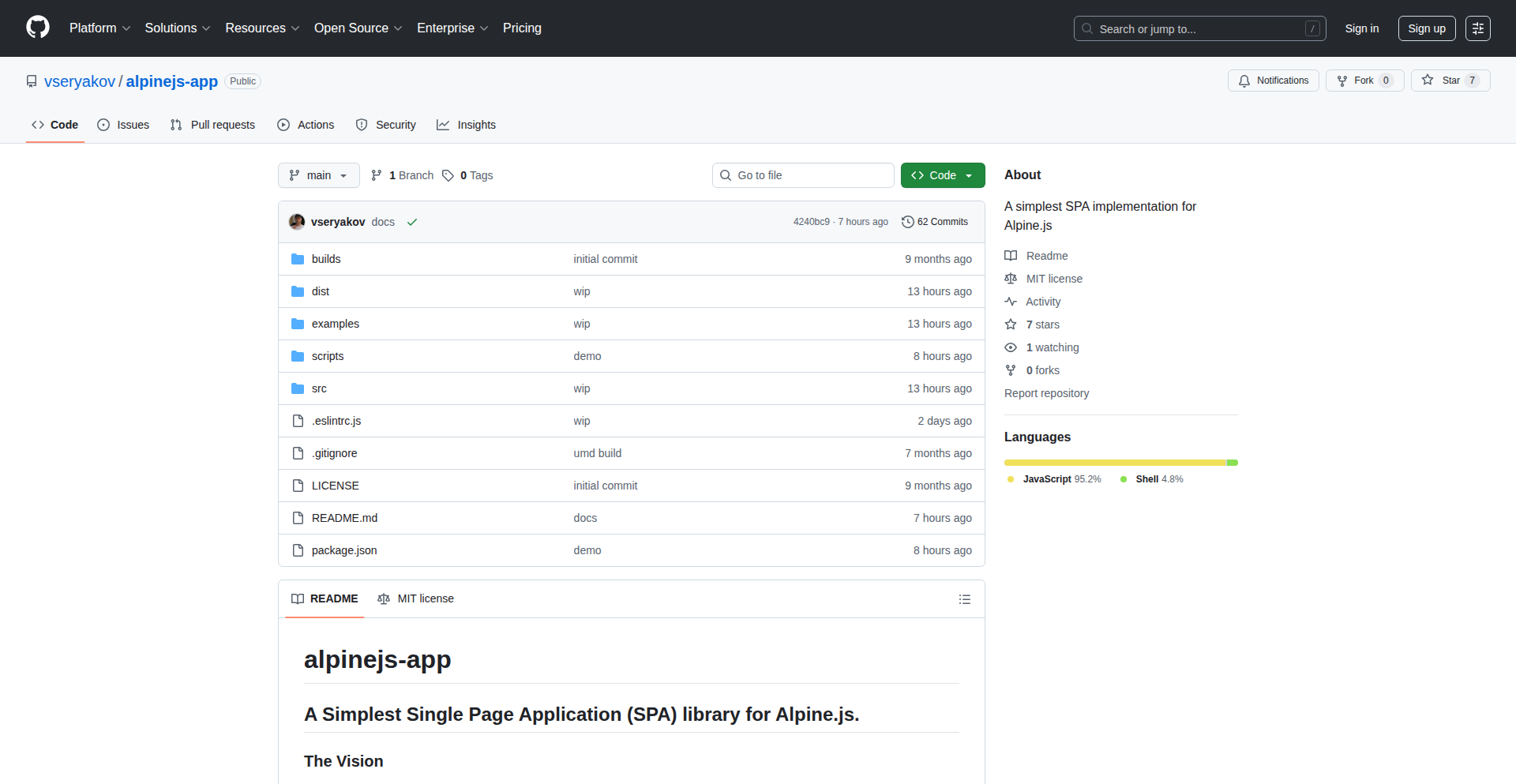Viewport: 1516px width, 784px height.
Task: Click the Shell 4.8% language label
Action: coord(1152,479)
